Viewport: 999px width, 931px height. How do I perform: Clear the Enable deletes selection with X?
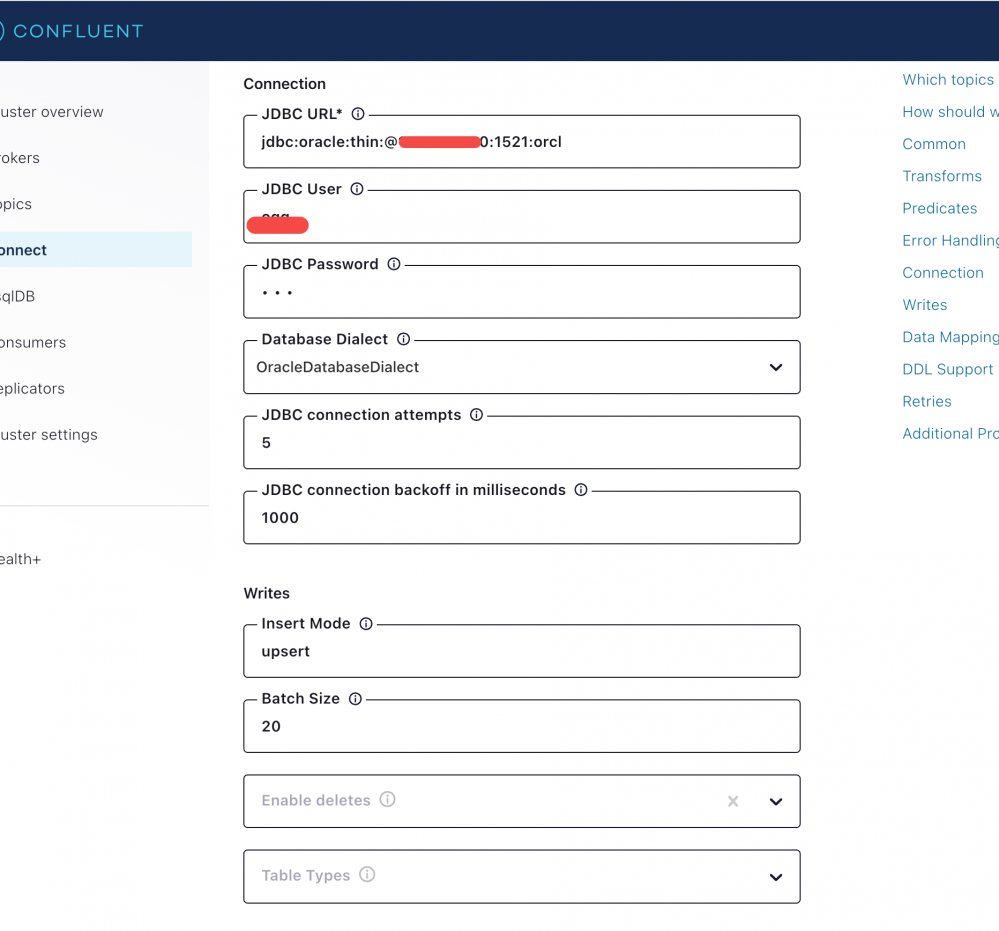pos(733,801)
